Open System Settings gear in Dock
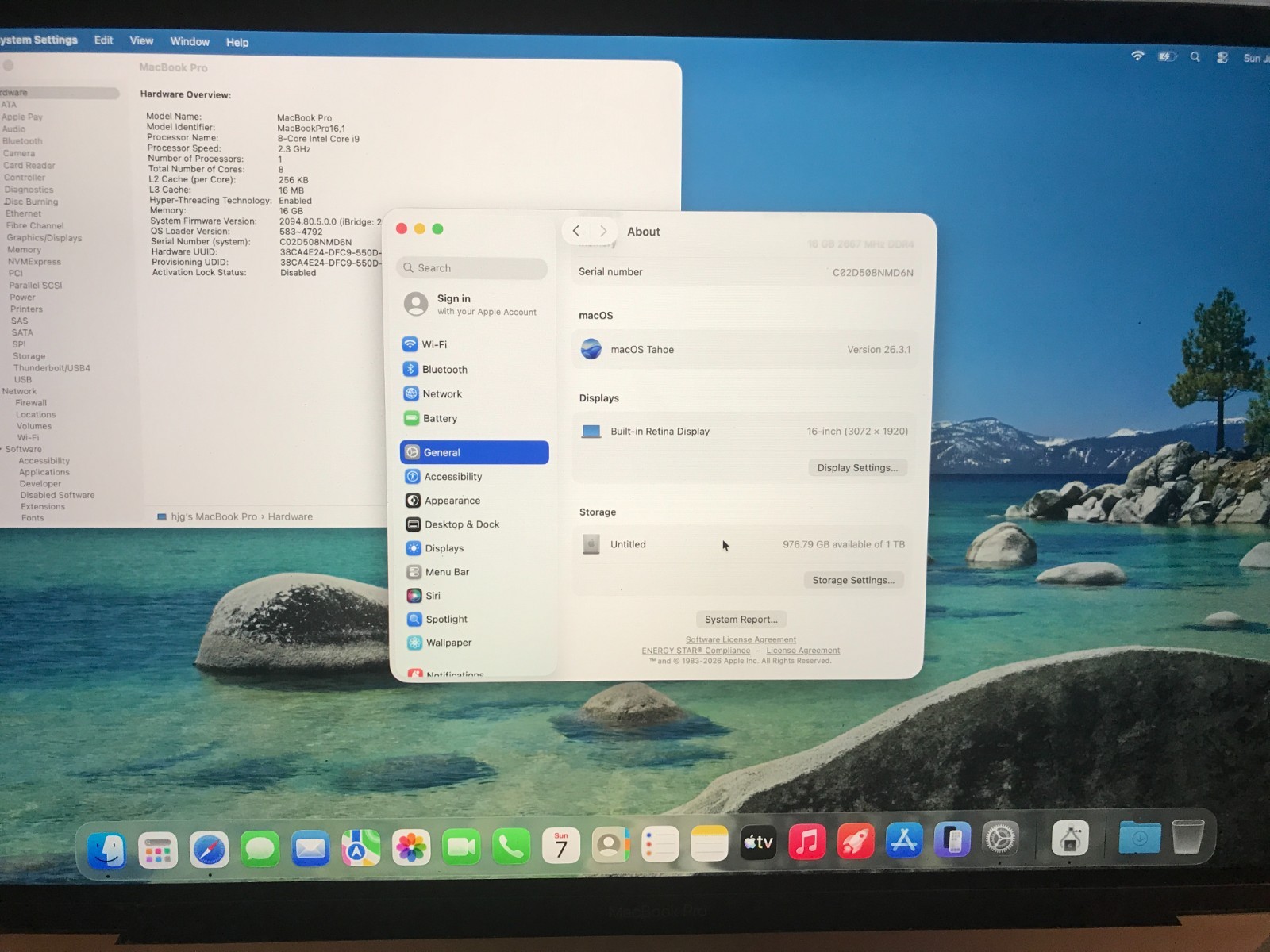1270x952 pixels. pyautogui.click(x=1000, y=838)
